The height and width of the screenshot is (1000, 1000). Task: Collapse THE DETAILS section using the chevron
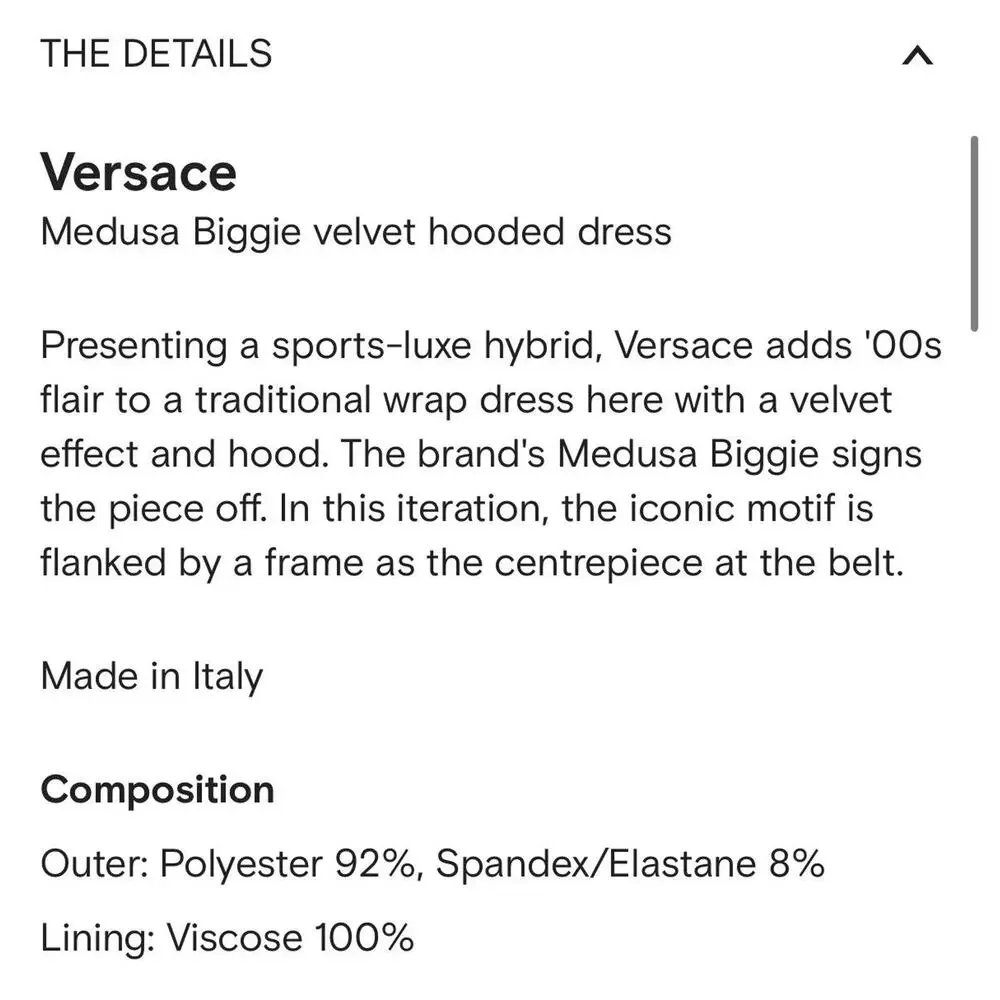(x=915, y=55)
